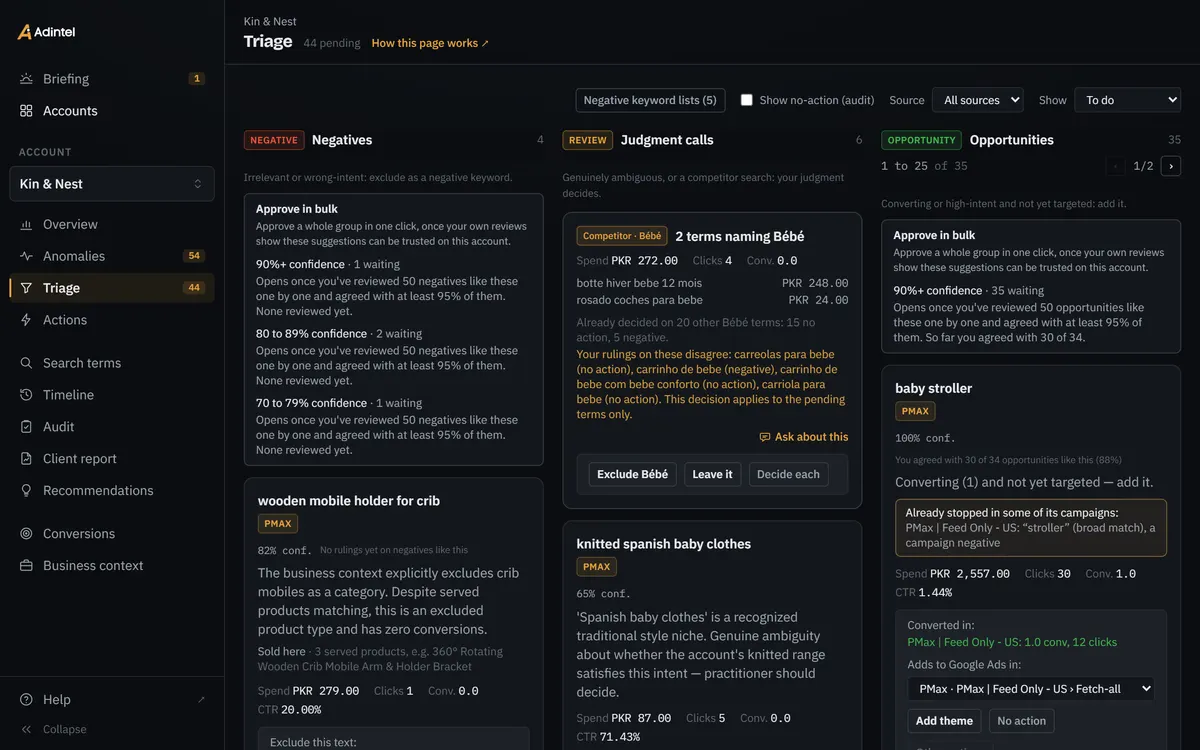Click No action on baby stroller card

[1022, 721]
